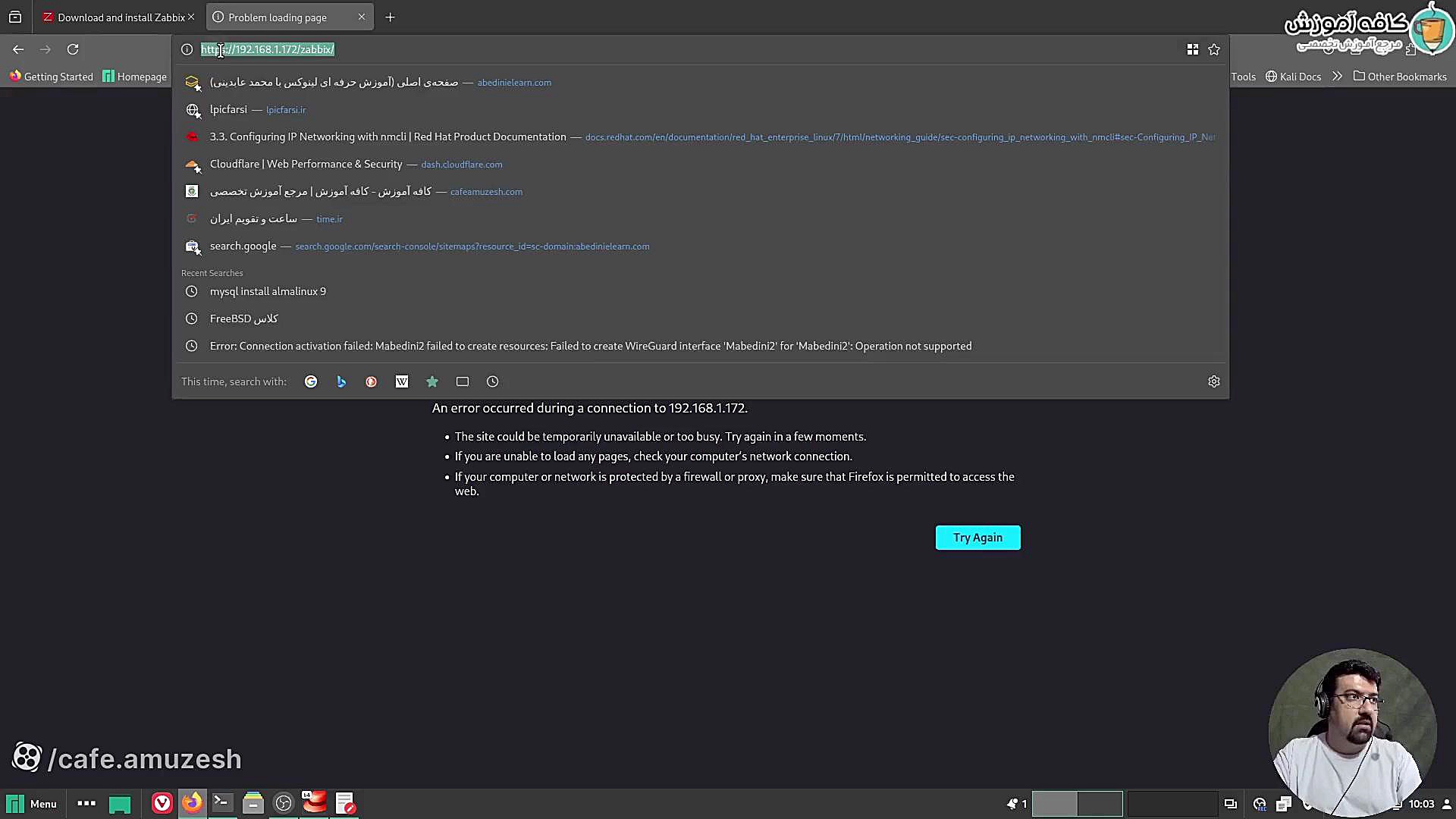Show more bookmarks via the double-chevron
The width and height of the screenshot is (1456, 819).
[x=1338, y=77]
